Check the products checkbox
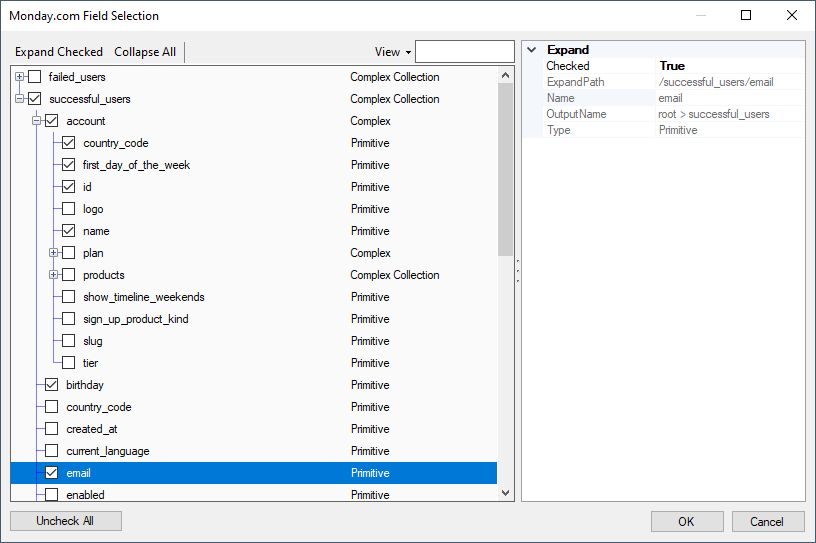Image resolution: width=816 pixels, height=543 pixels. [68, 275]
